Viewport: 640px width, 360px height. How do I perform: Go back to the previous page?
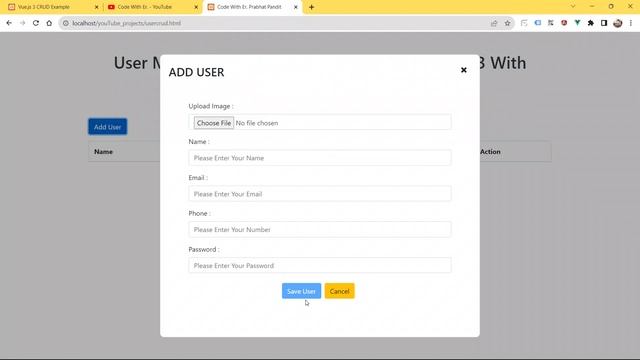point(9,23)
